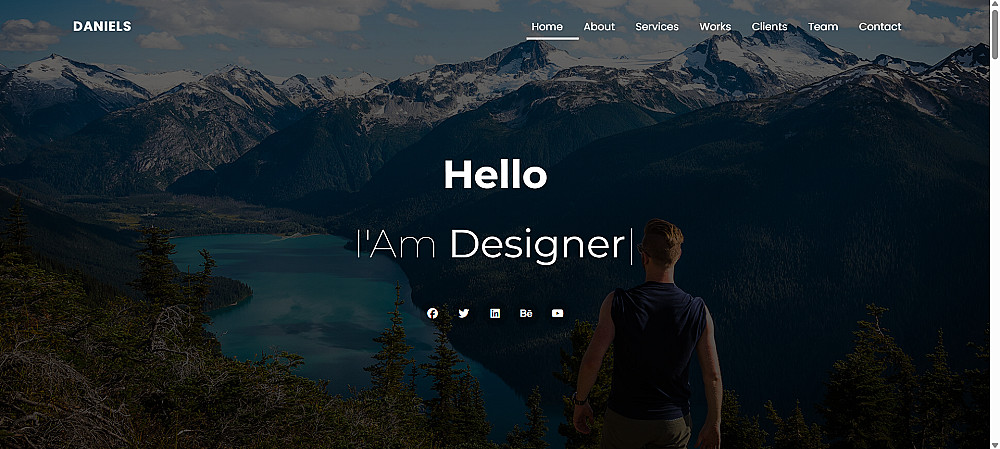This screenshot has height=449, width=1000.
Task: Open the Behance social icon
Action: [x=526, y=313]
